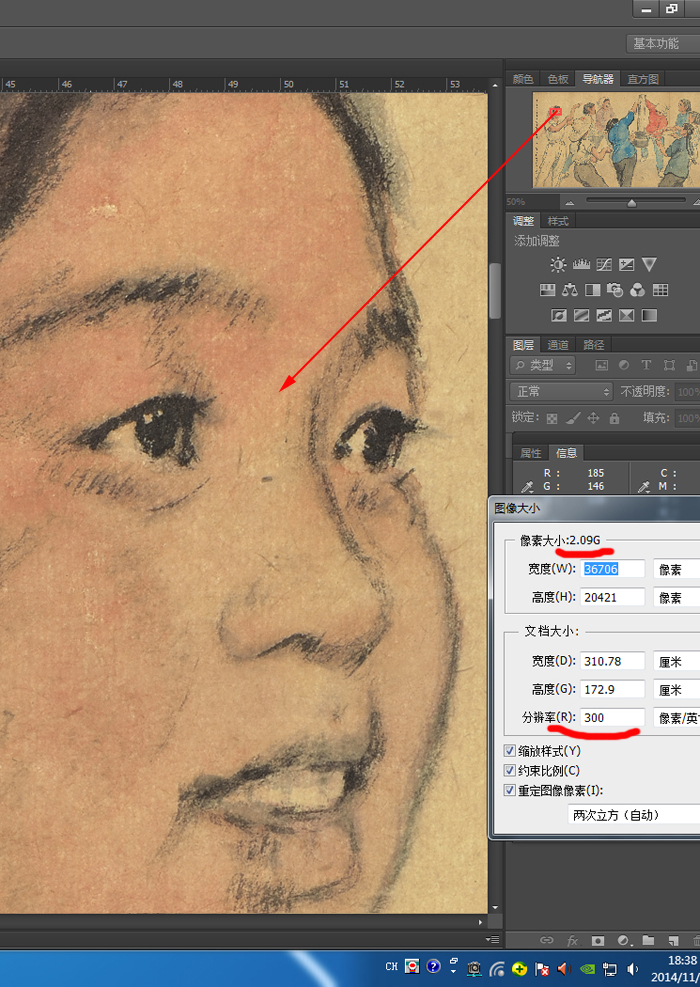
Task: Add a Brightness/Contrast adjustment
Action: coord(558,264)
